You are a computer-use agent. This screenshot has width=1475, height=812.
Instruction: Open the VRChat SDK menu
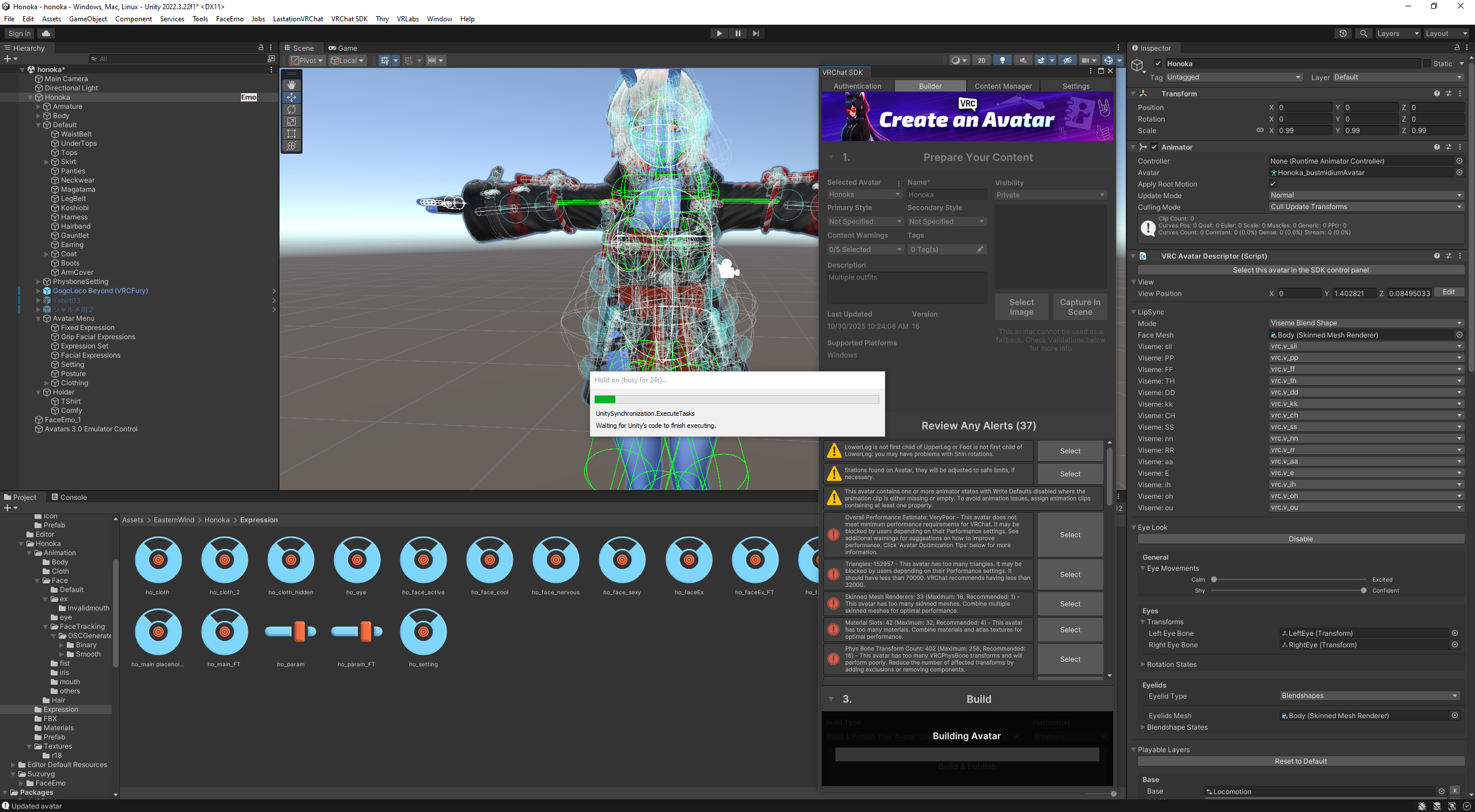tap(349, 19)
